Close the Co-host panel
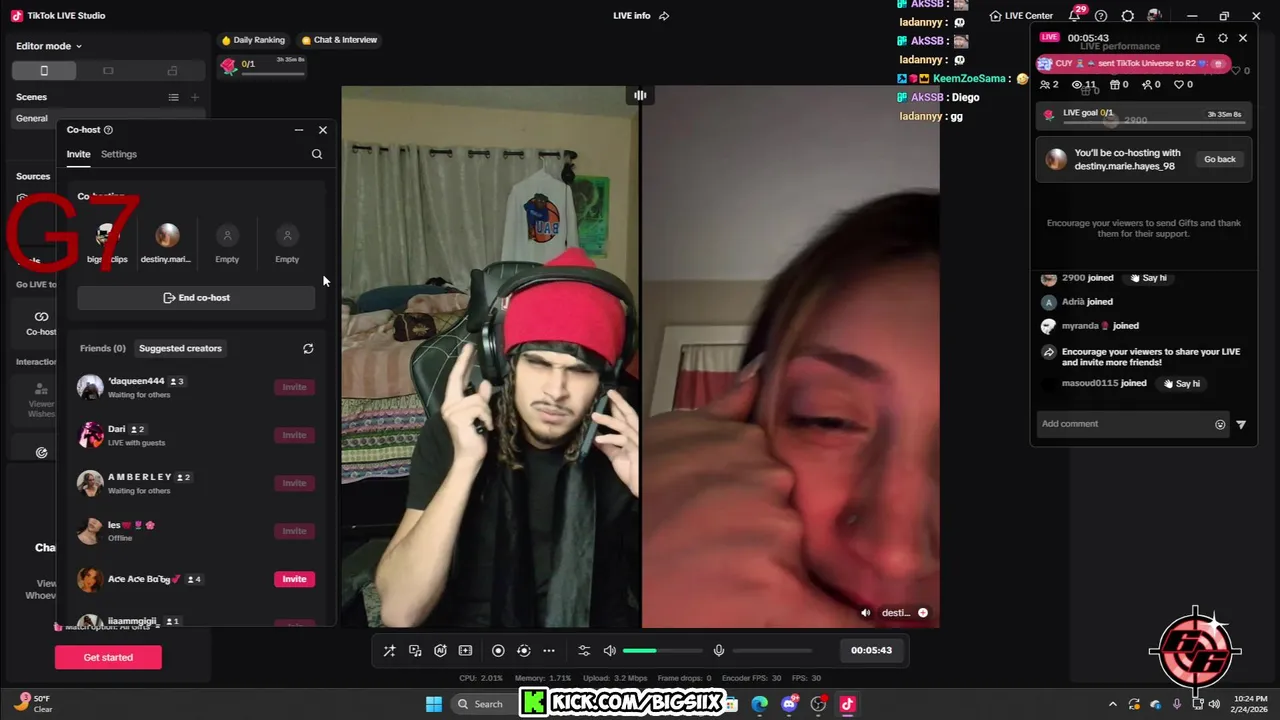Image resolution: width=1280 pixels, height=720 pixels. point(322,130)
